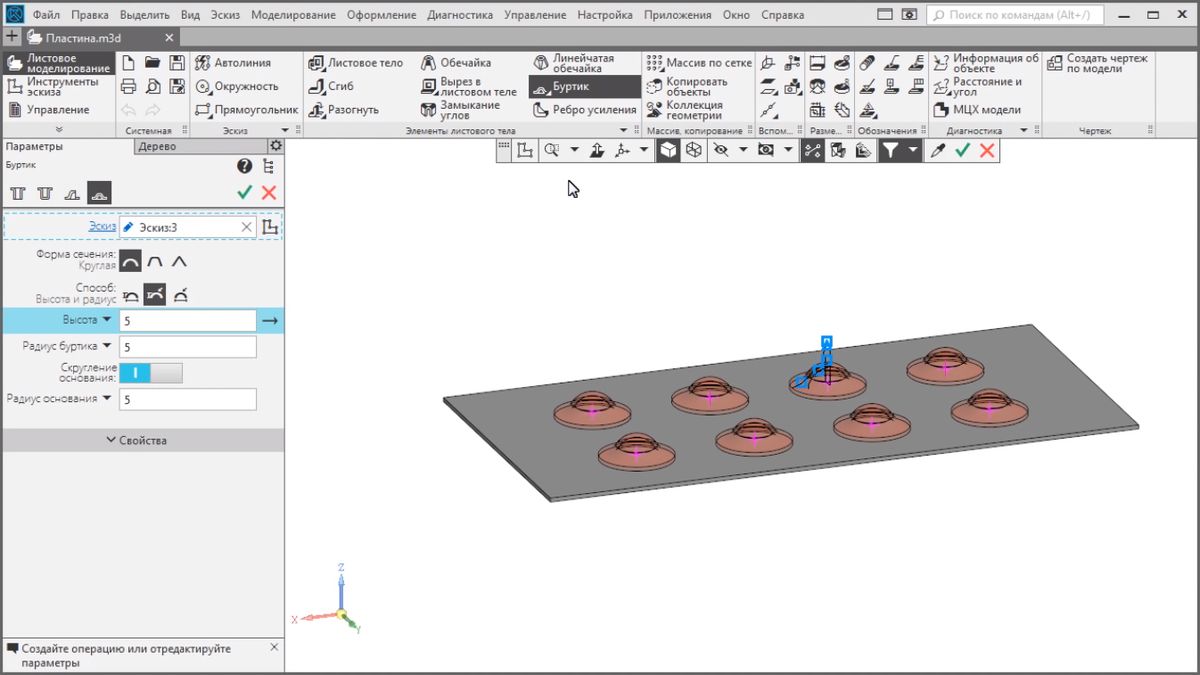
Task: Select Высота и радиус method icon
Action: 155,295
